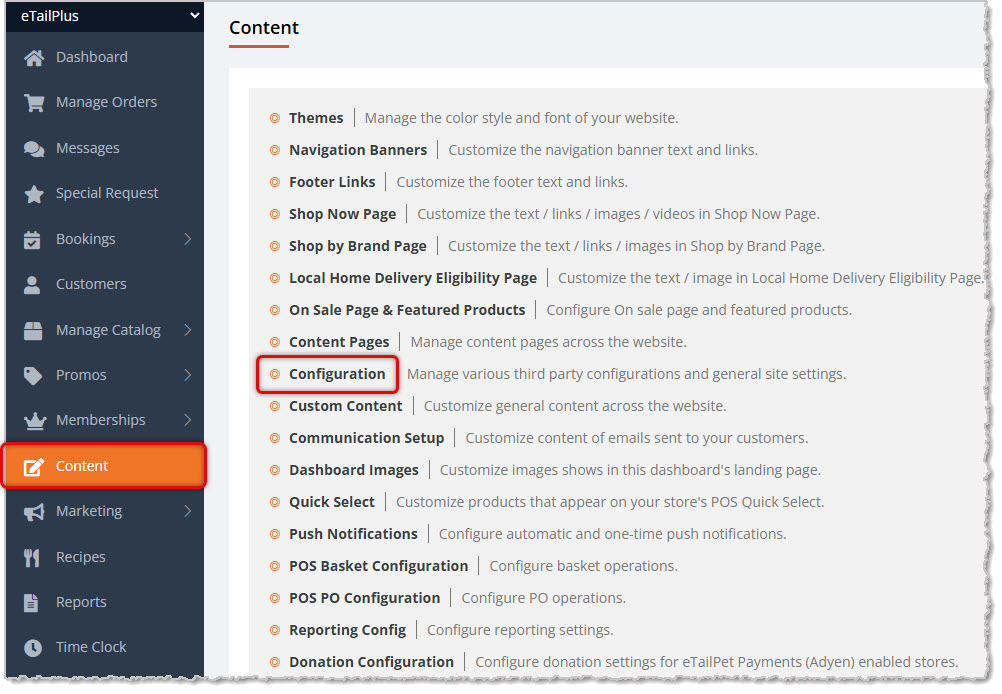Expand the Marketing submenu chevron

pyautogui.click(x=188, y=511)
